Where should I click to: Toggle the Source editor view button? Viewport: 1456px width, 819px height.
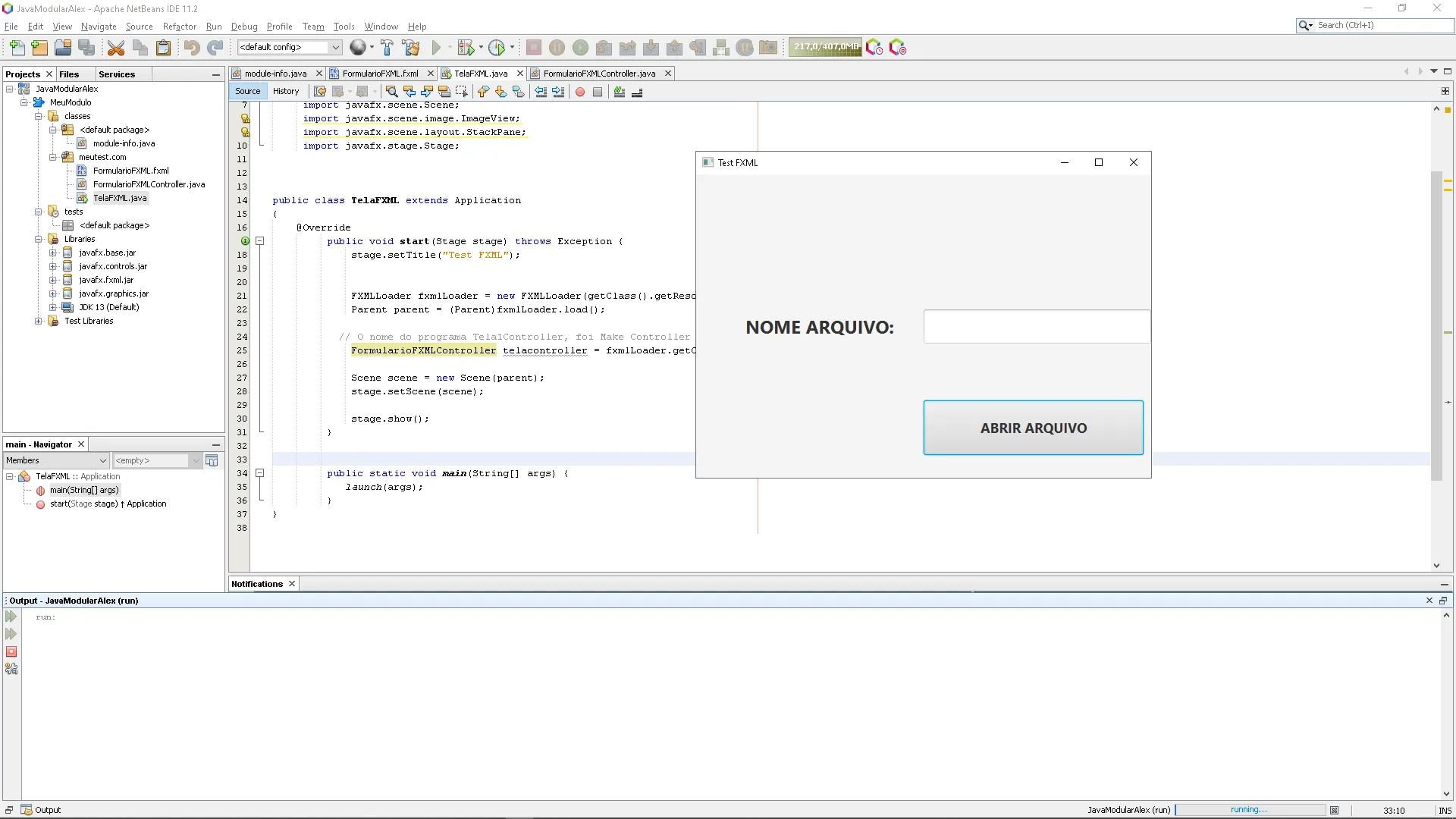(x=247, y=91)
